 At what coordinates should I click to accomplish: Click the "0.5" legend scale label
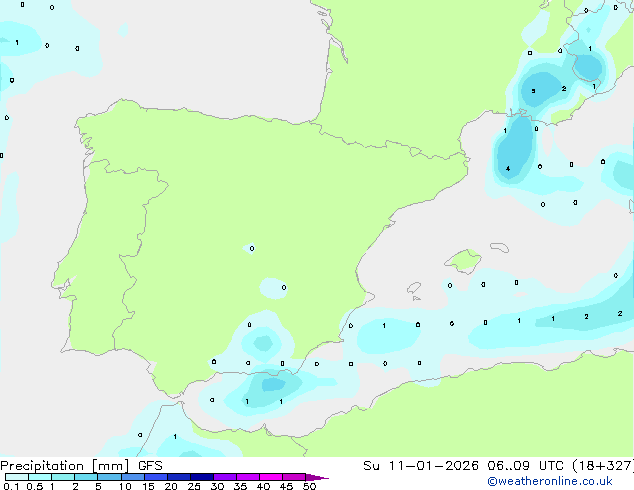click(x=35, y=486)
